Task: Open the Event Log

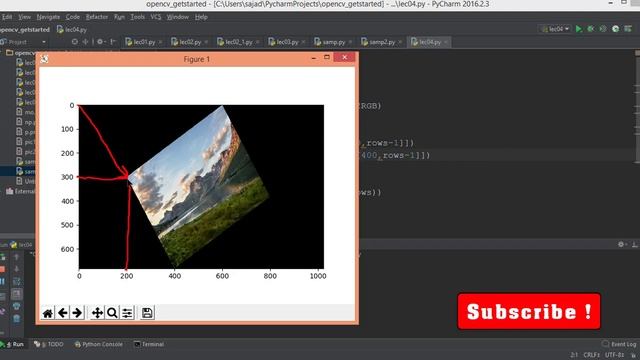Action: pyautogui.click(x=619, y=344)
